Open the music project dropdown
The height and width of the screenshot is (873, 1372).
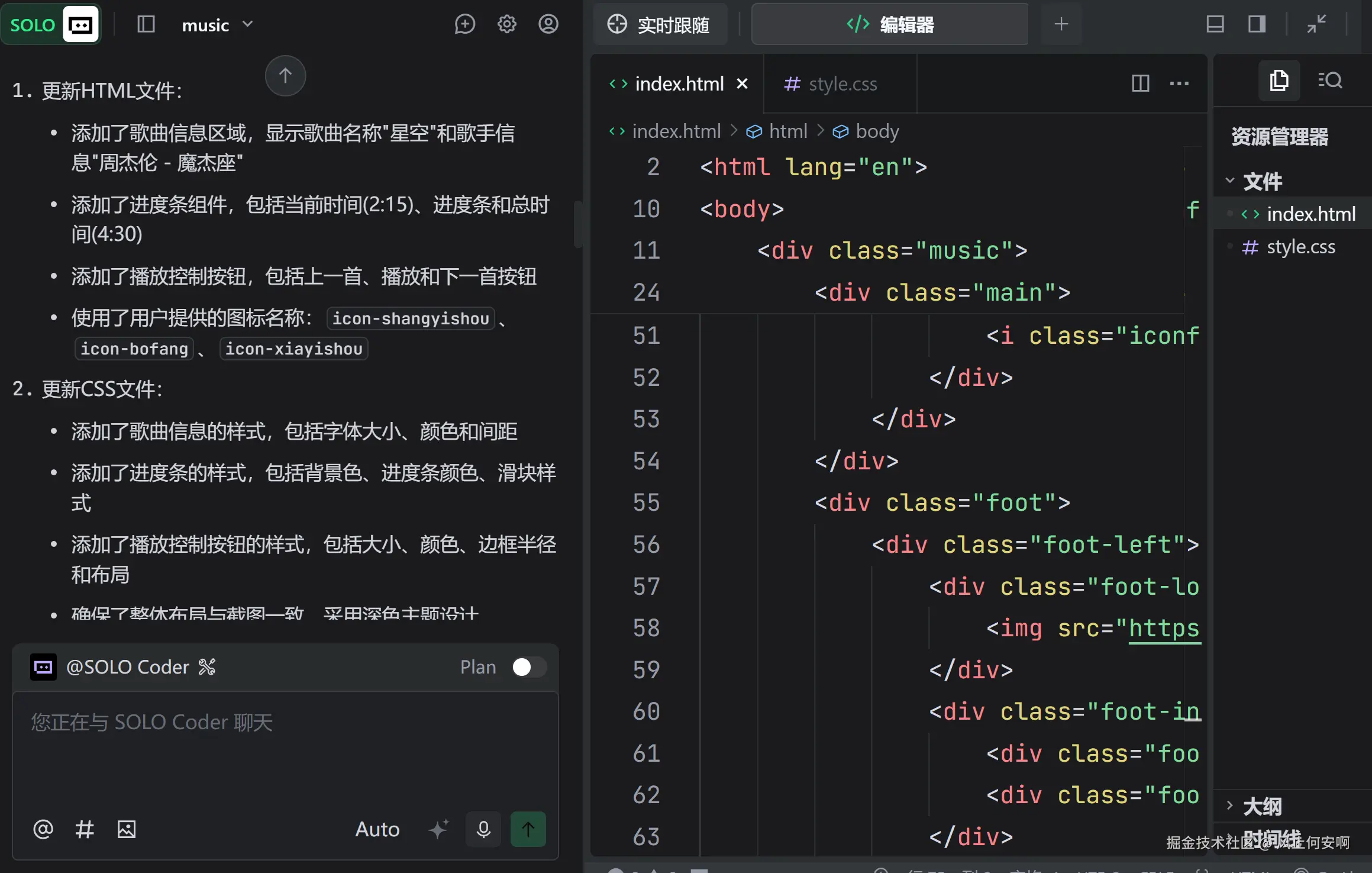point(217,25)
